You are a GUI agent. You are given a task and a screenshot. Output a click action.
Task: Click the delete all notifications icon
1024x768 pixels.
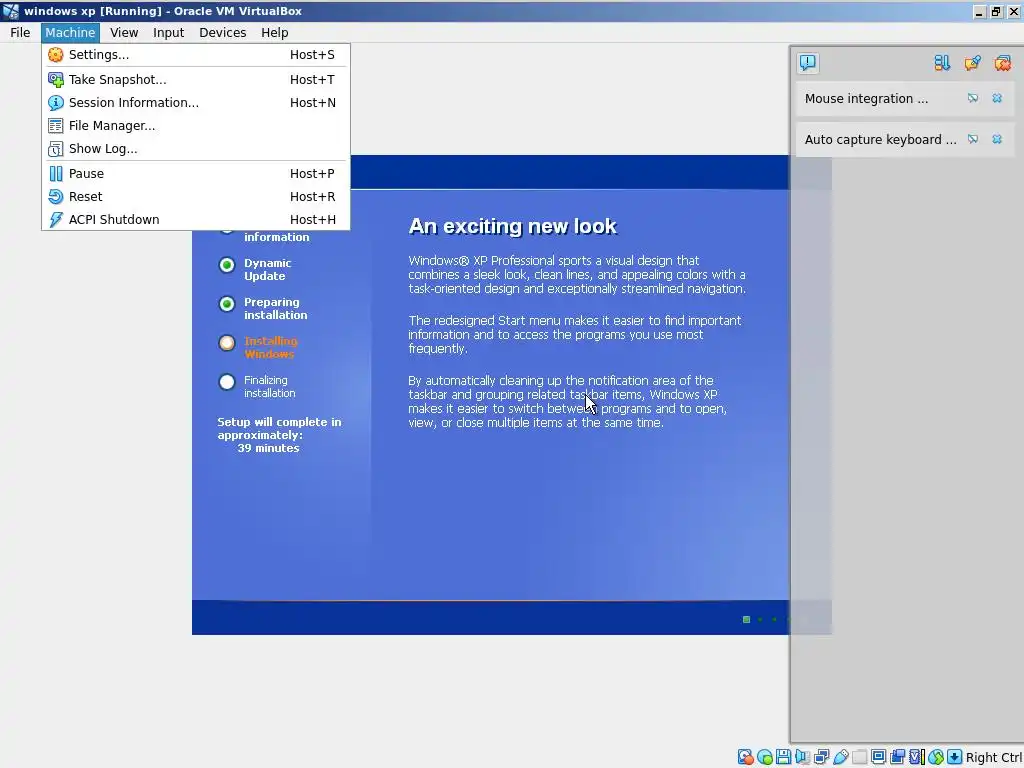click(1002, 63)
